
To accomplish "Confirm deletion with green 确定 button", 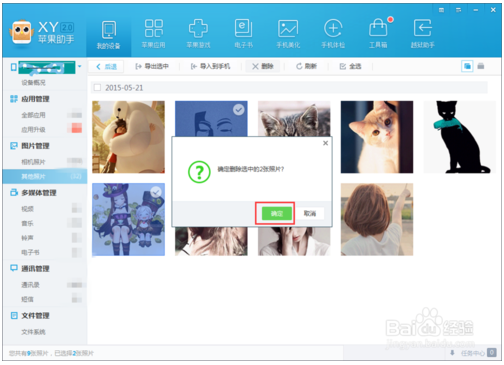I will 277,213.
